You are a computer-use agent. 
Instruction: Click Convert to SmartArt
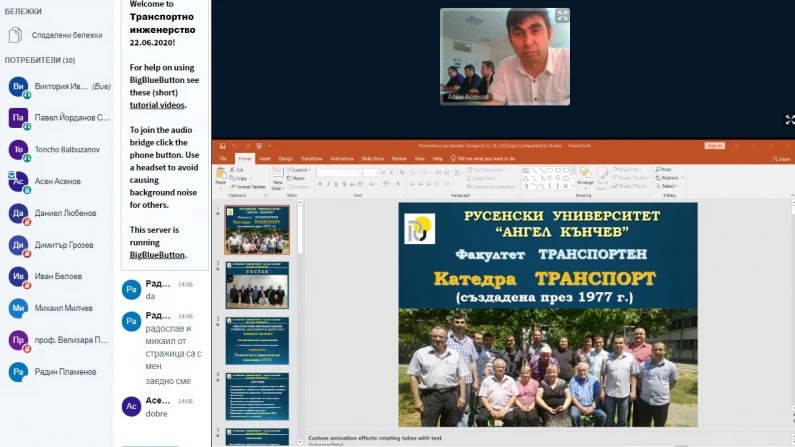491,187
